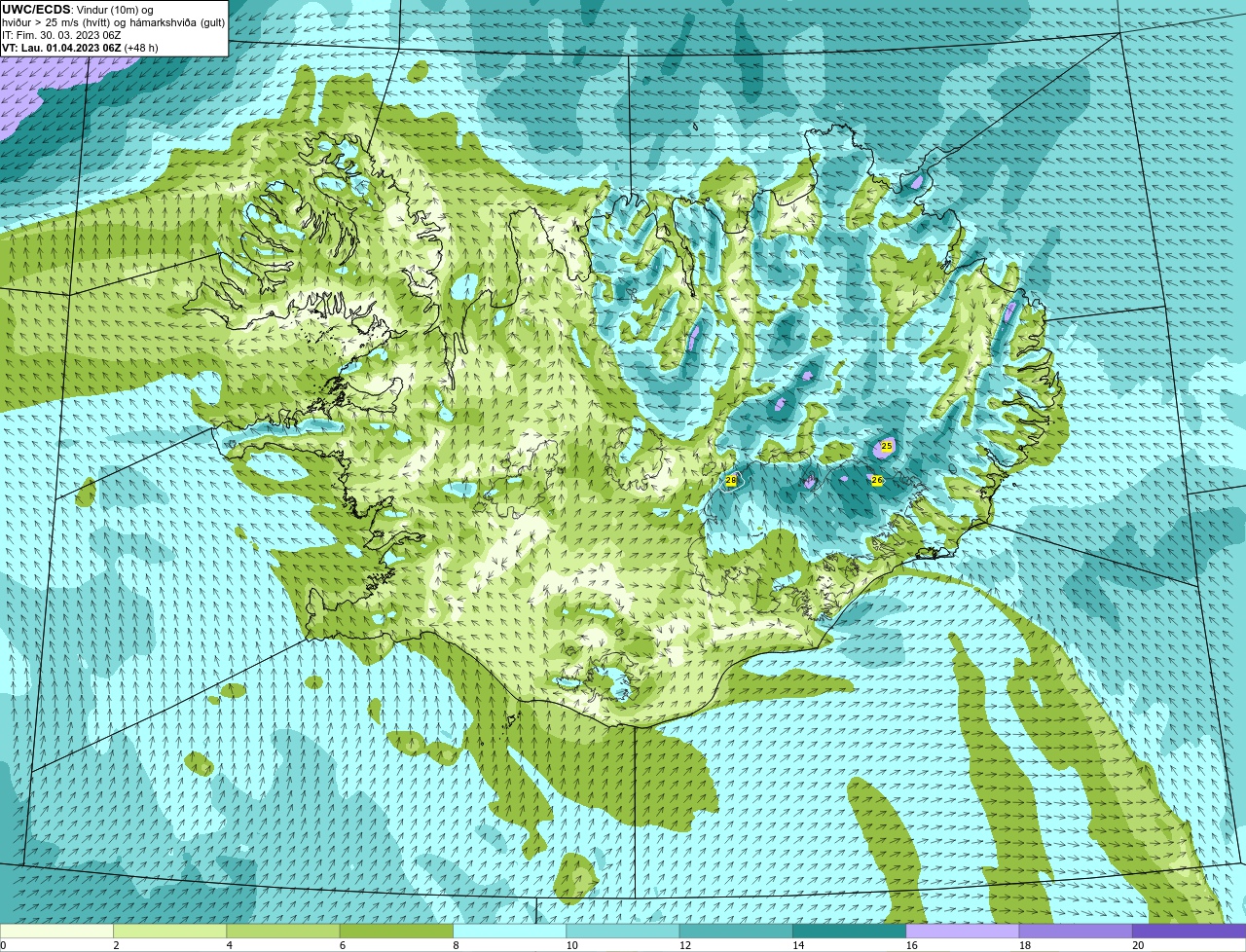The image size is (1246, 952).
Task: Click the scale tick label 10
Action: pyautogui.click(x=570, y=945)
